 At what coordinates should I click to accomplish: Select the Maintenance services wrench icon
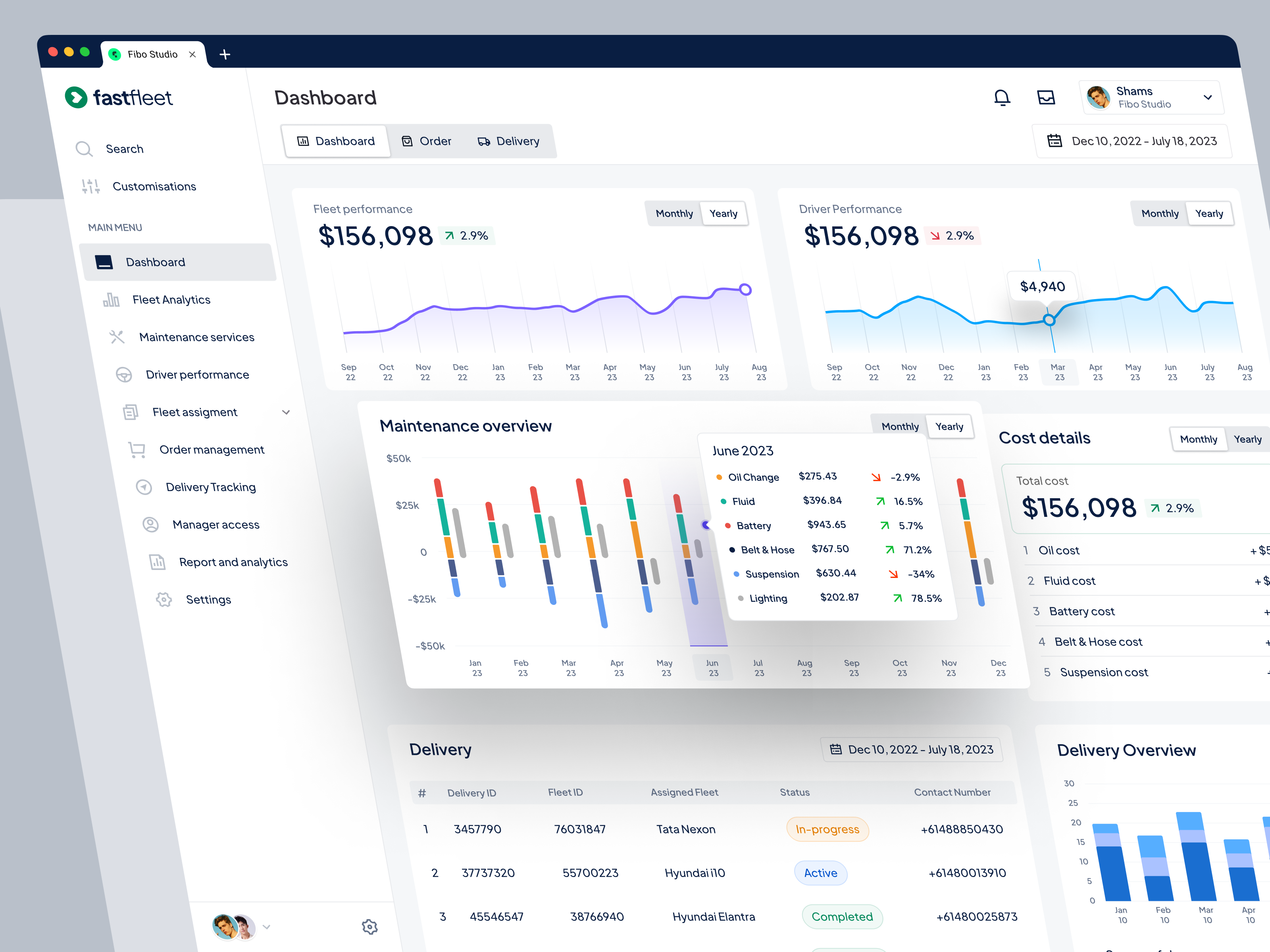pyautogui.click(x=118, y=337)
